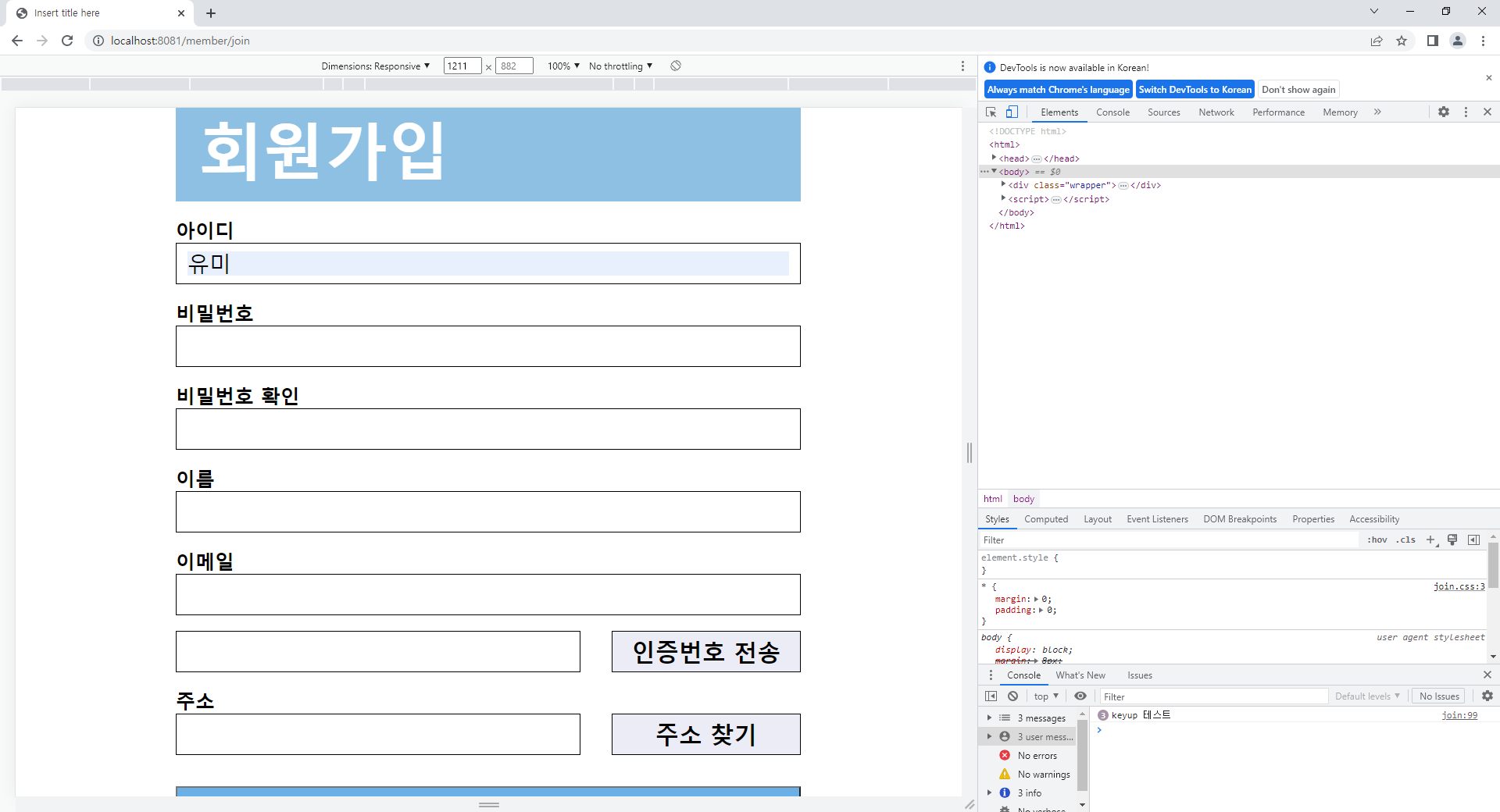This screenshot has height=812, width=1500.
Task: Activate the inspect element picker icon
Action: [x=991, y=112]
